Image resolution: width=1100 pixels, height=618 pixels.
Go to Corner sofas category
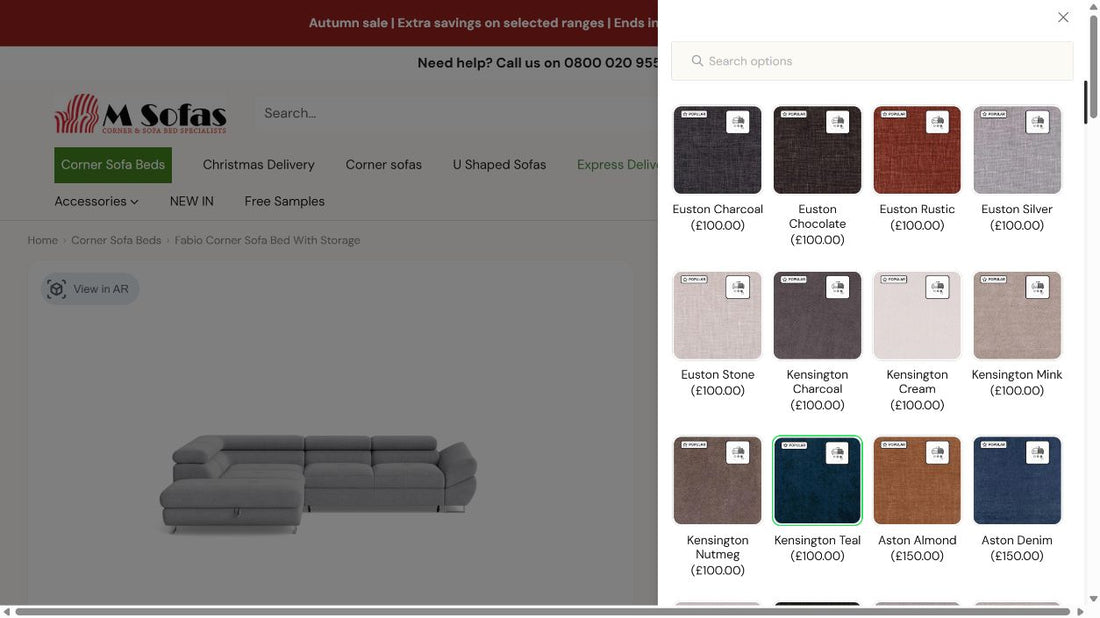tap(384, 165)
